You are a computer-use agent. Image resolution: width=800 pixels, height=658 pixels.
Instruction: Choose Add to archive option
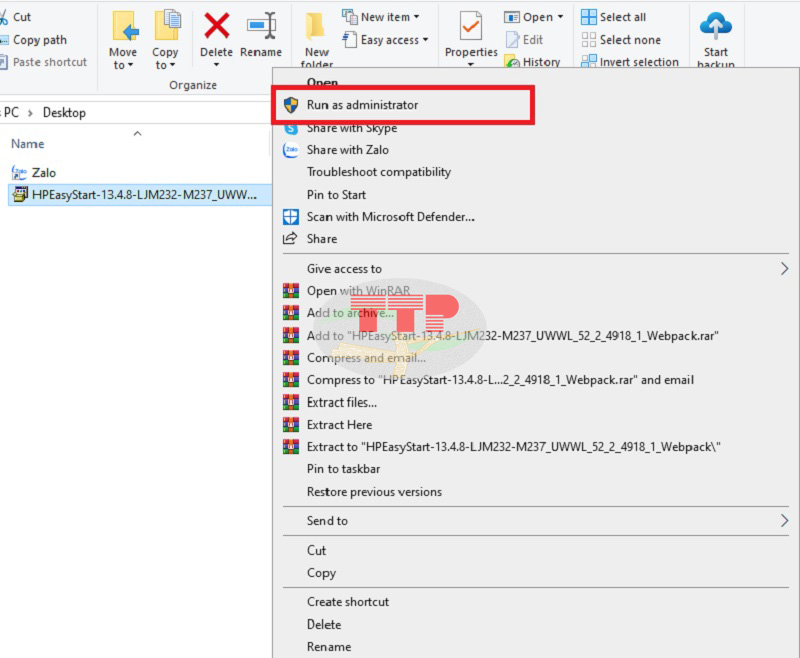[350, 313]
